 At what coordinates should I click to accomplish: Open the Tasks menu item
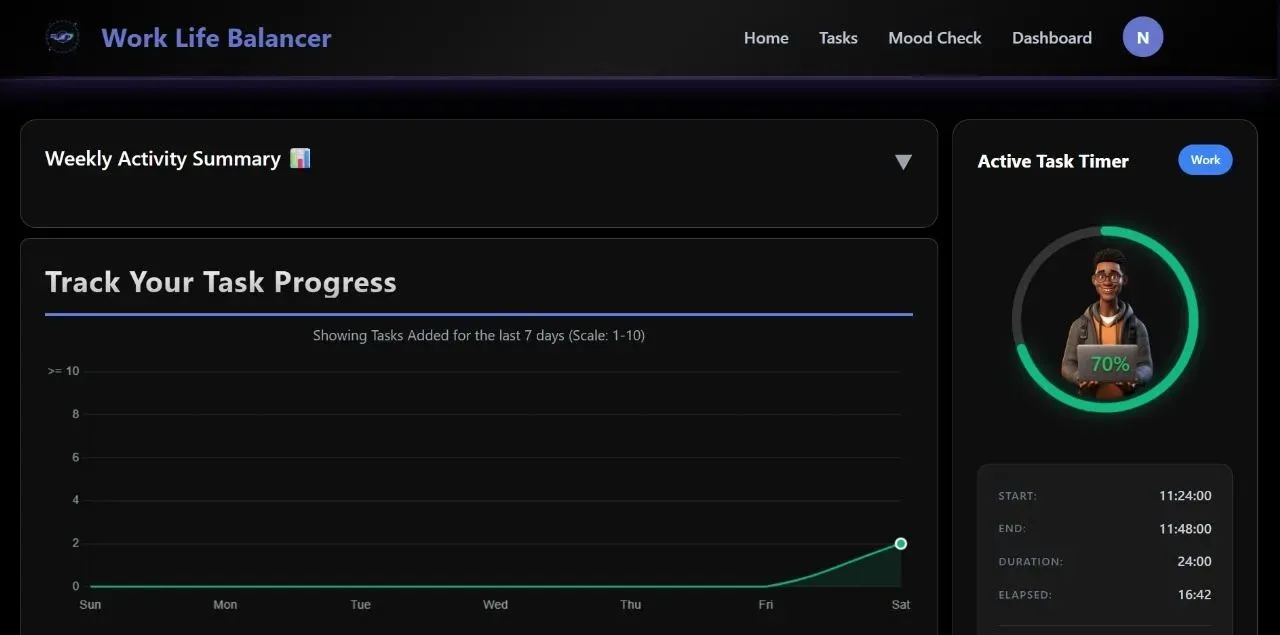(x=838, y=38)
